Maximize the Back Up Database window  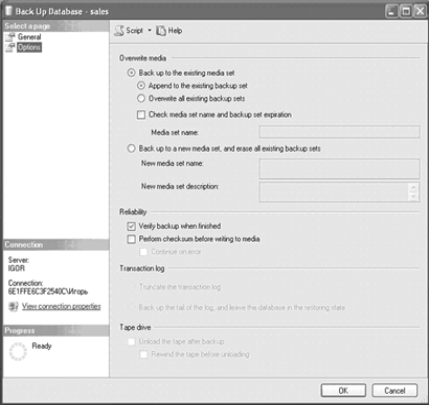point(406,12)
